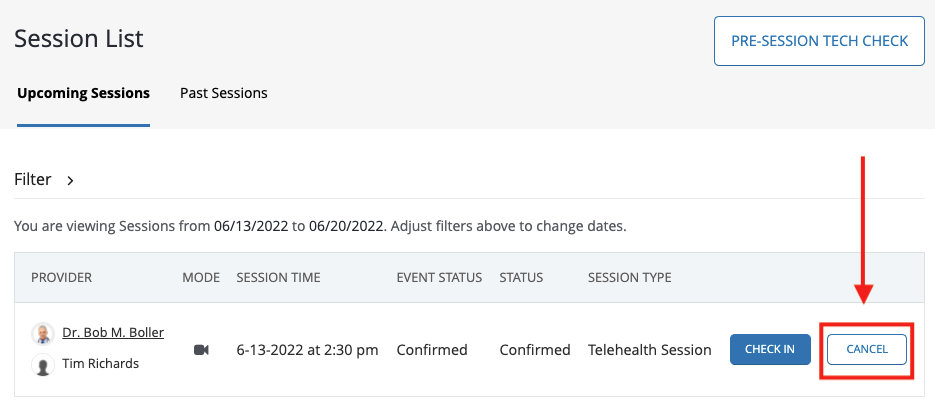The height and width of the screenshot is (411, 935).
Task: Open the Pre-Session Tech Check
Action: point(819,41)
